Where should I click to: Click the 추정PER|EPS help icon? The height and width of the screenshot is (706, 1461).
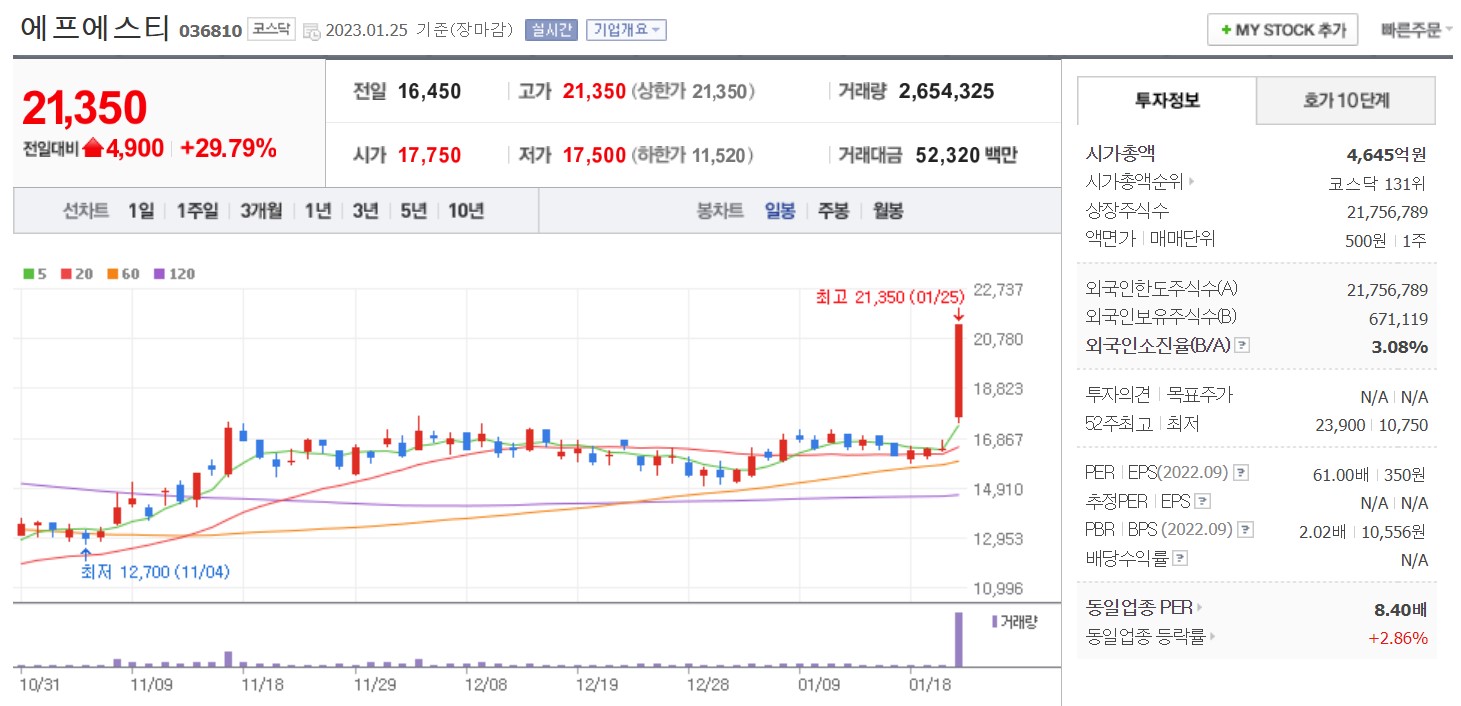[x=1204, y=501]
